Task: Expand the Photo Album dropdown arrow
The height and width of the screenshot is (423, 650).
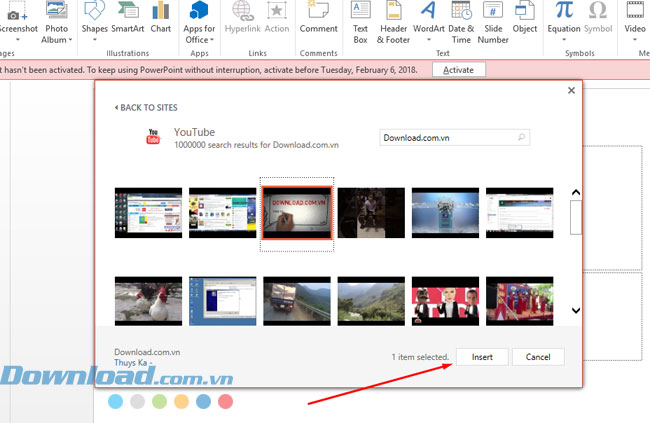Action: tap(70, 40)
